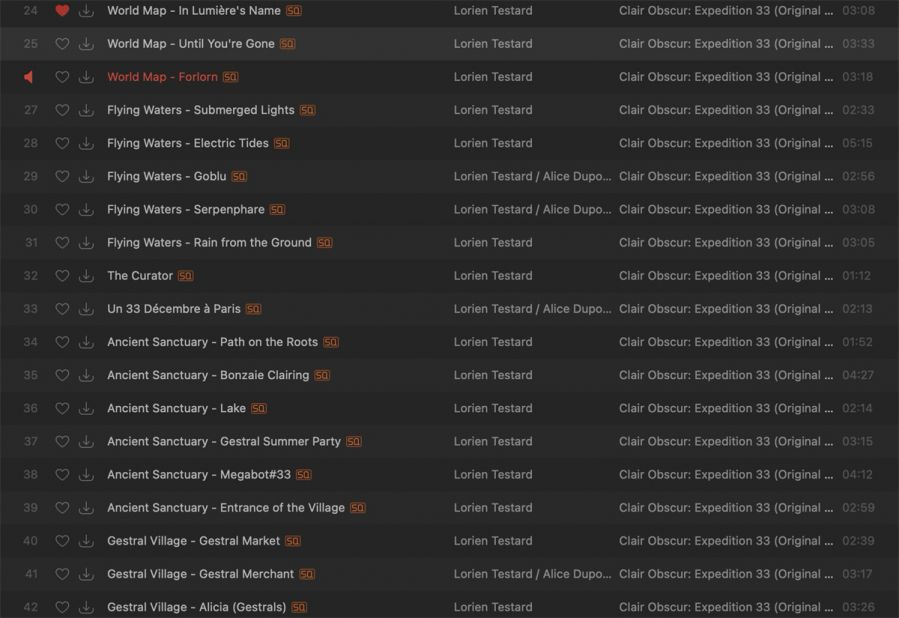Download Ancient Sanctuary - Entrance of the Village

point(86,508)
